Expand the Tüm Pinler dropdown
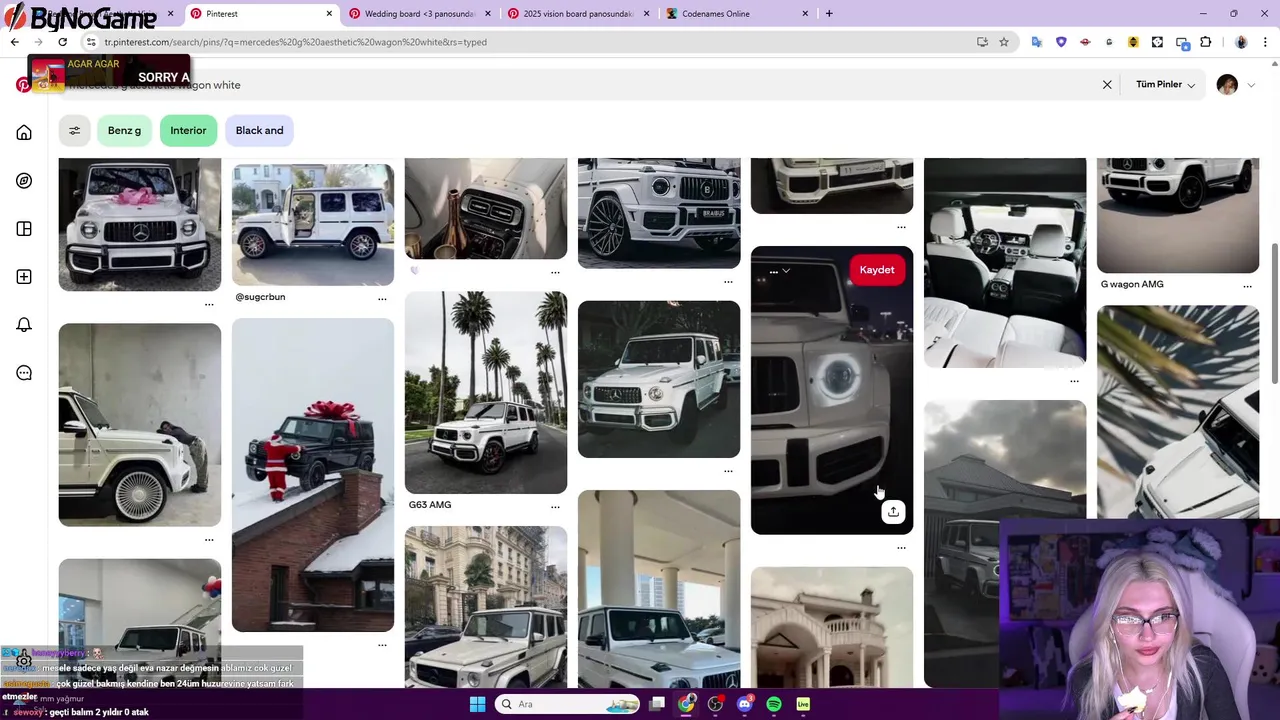Viewport: 1280px width, 720px height. pos(1165,85)
